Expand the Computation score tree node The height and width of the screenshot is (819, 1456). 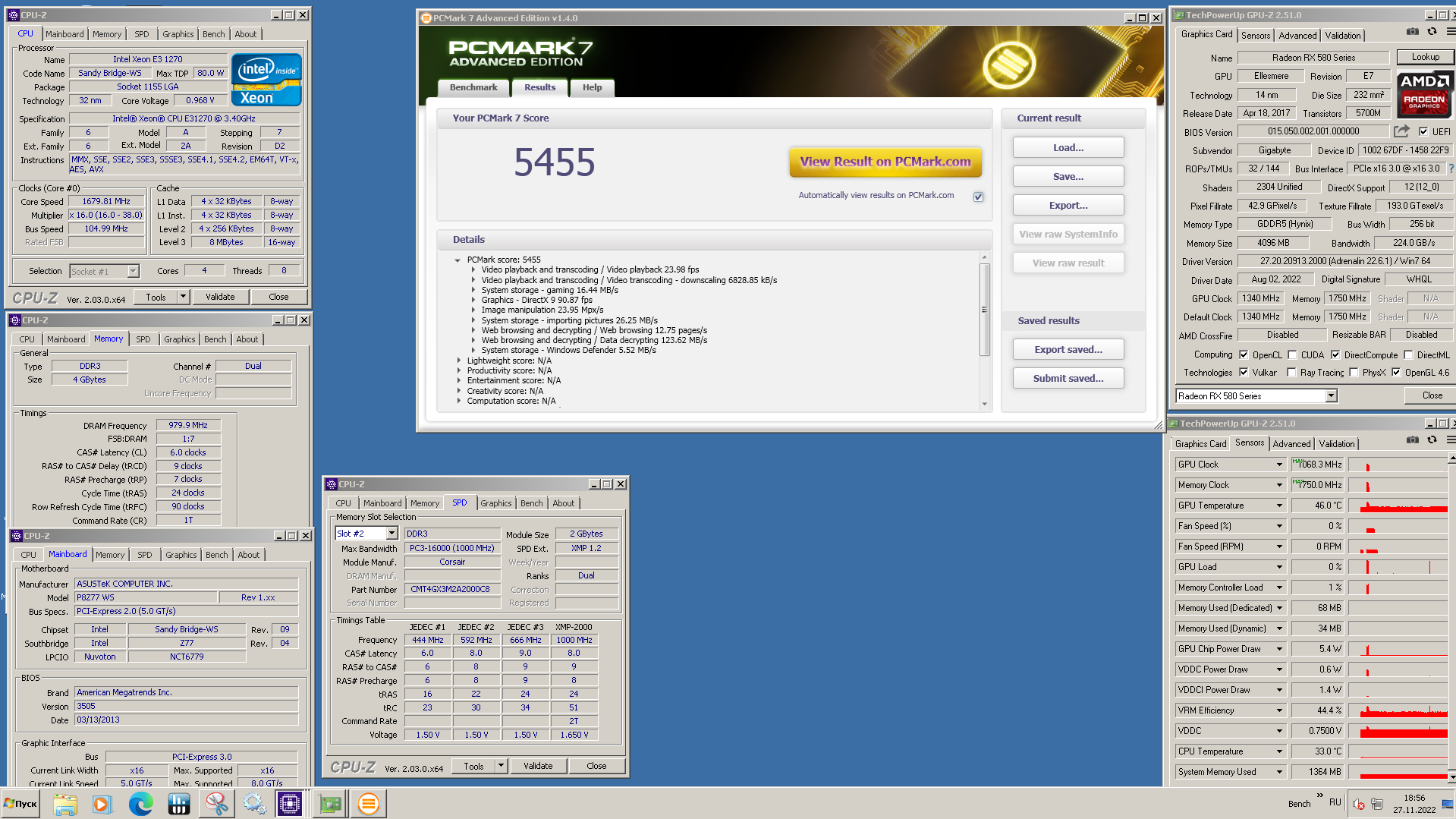pos(458,401)
